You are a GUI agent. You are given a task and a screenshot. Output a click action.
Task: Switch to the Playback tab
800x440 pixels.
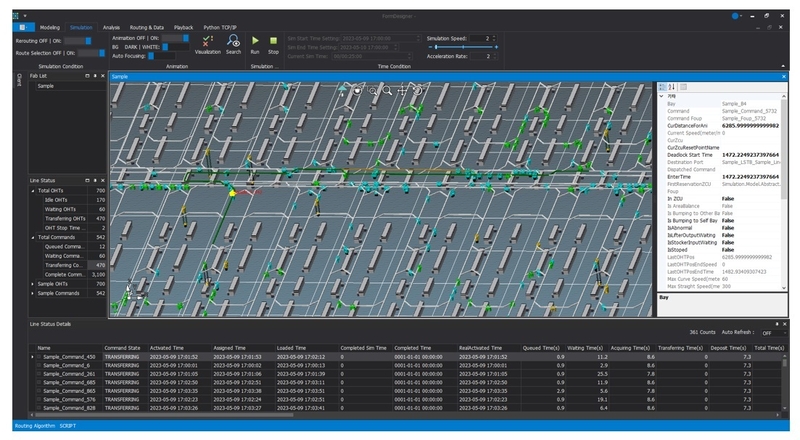coord(183,28)
